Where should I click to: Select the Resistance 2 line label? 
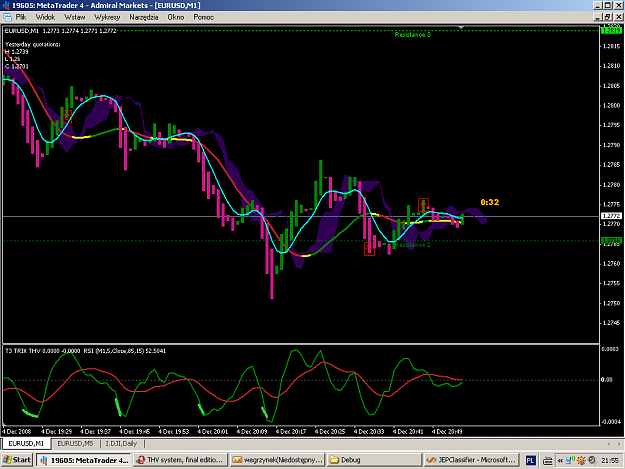coord(413,245)
